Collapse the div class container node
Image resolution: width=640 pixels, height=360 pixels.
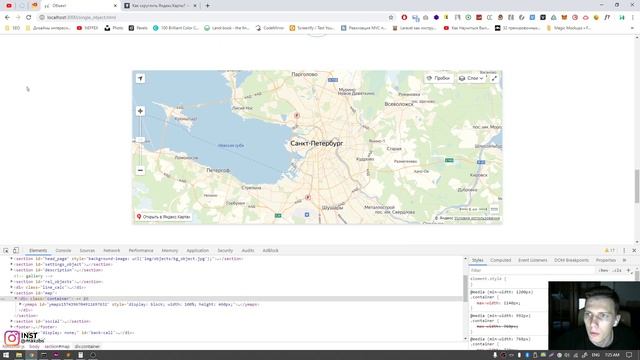click(16, 299)
